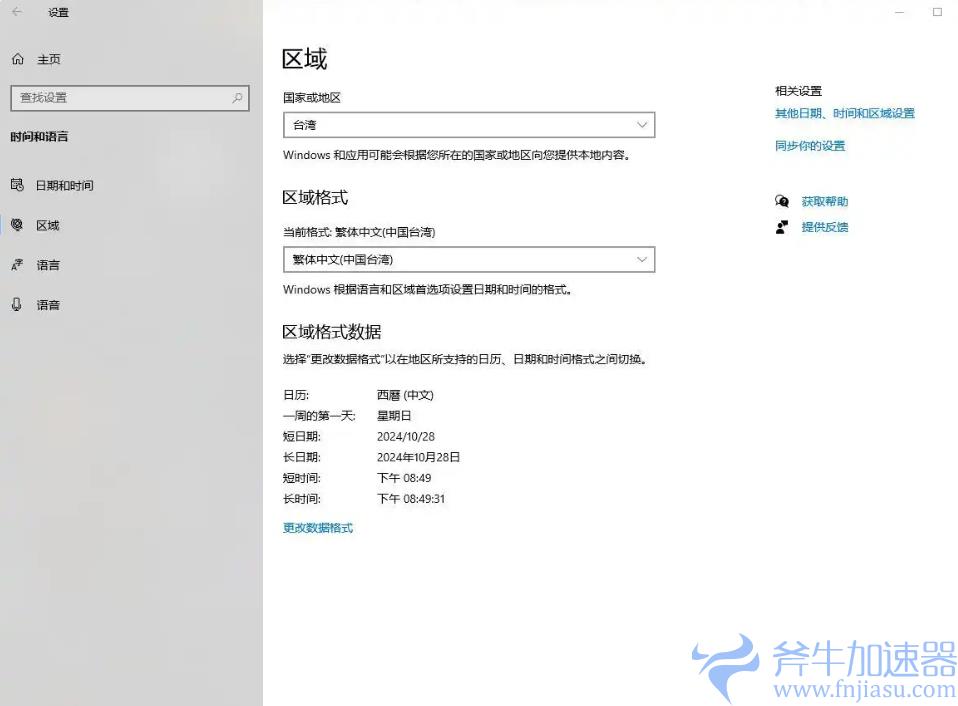Click the magnifier icon in the search box
958x706 pixels.
coord(237,98)
